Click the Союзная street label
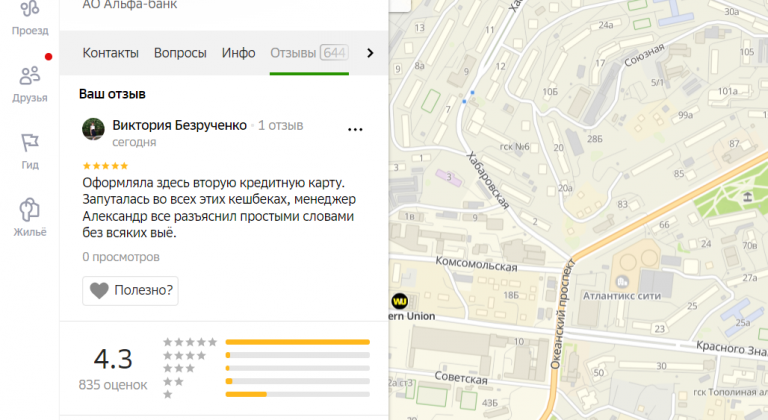Image resolution: width=768 pixels, height=420 pixels. [644, 55]
